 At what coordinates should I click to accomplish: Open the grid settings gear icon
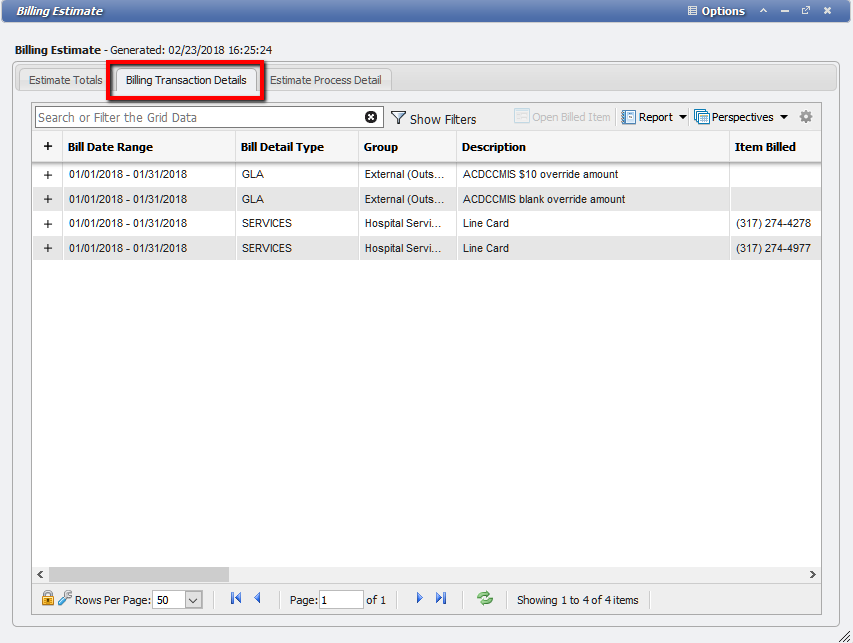point(806,116)
